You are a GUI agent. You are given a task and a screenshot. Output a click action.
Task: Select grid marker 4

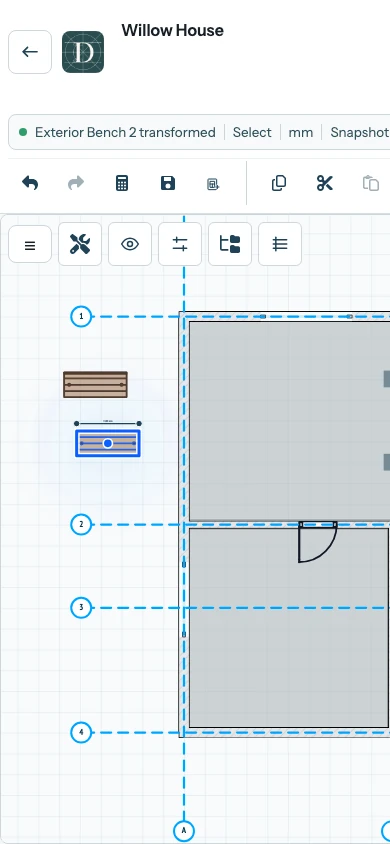81,733
